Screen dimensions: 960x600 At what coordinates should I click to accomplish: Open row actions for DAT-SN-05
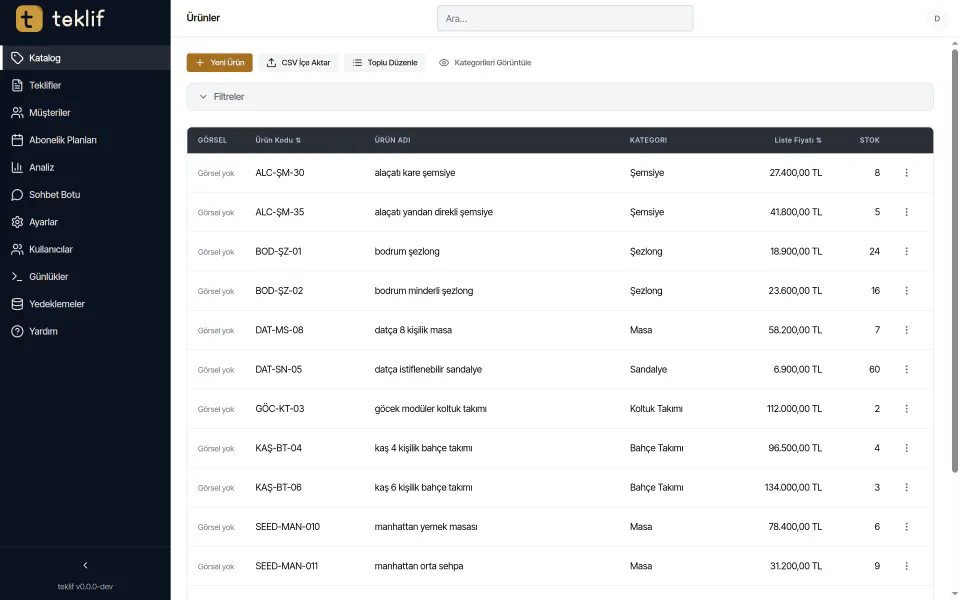[x=906, y=369]
